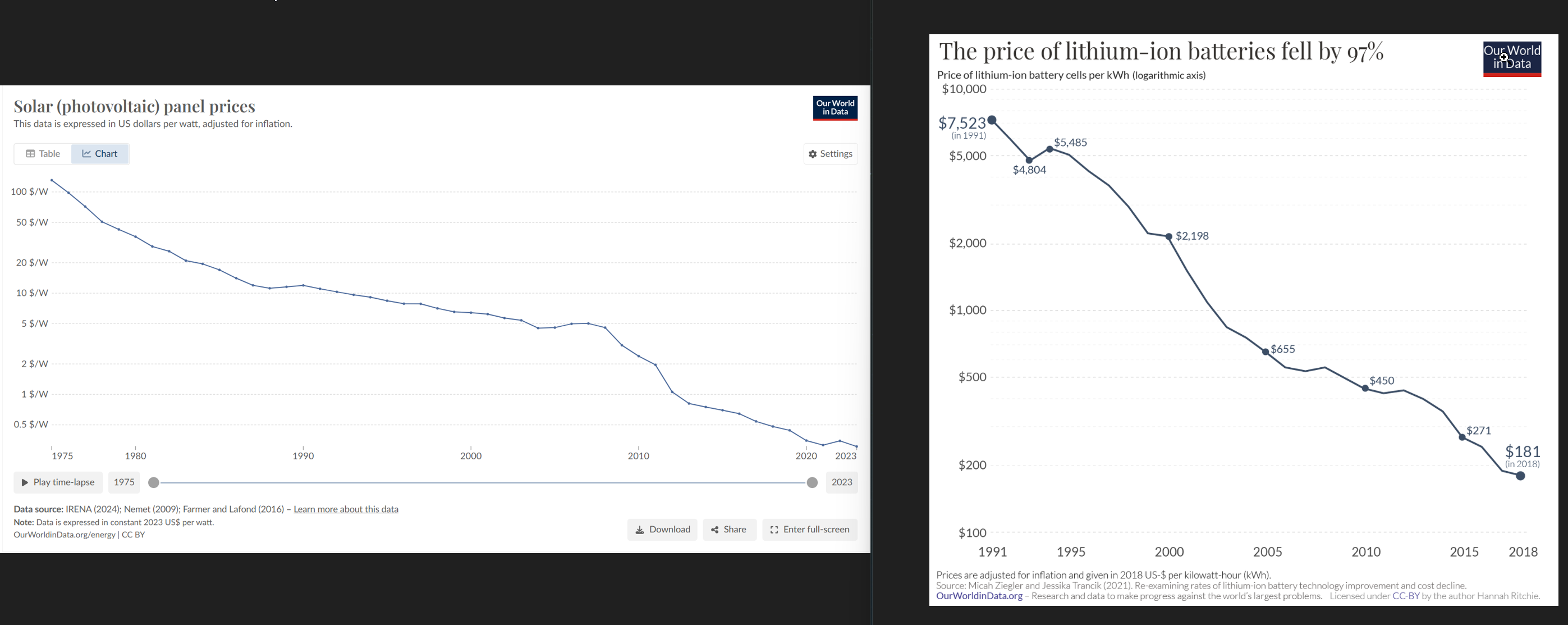Click the $181 data point in 2018
The image size is (1568, 625).
(x=1520, y=476)
